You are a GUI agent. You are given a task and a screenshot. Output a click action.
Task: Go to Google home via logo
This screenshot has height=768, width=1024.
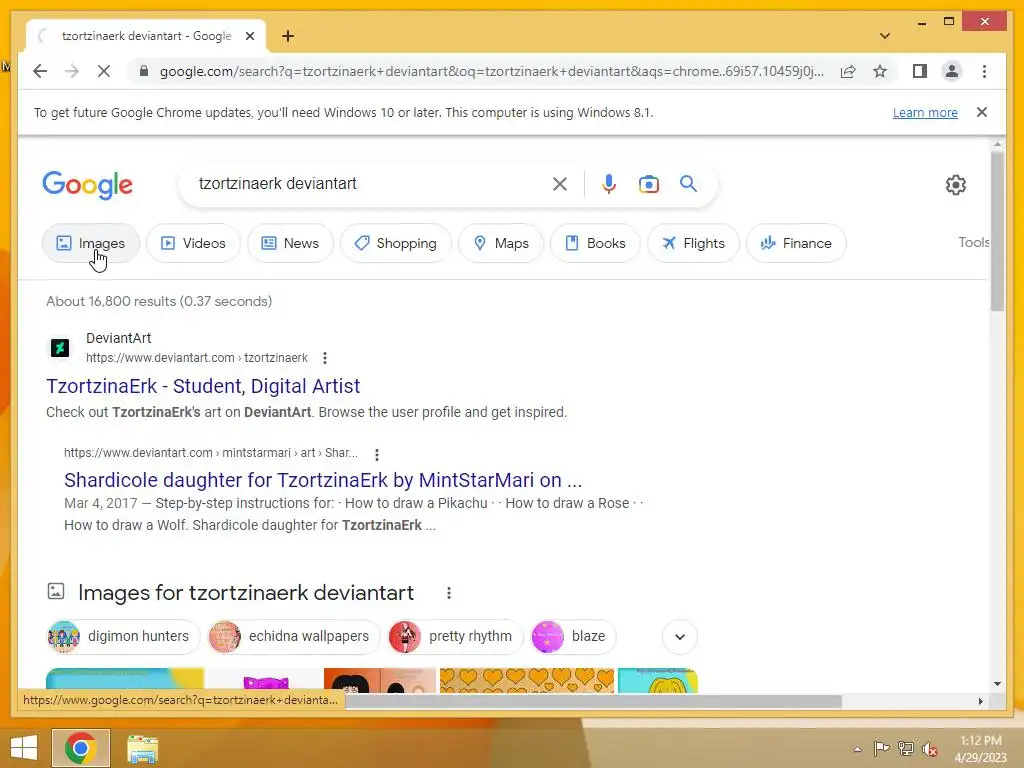(x=88, y=185)
